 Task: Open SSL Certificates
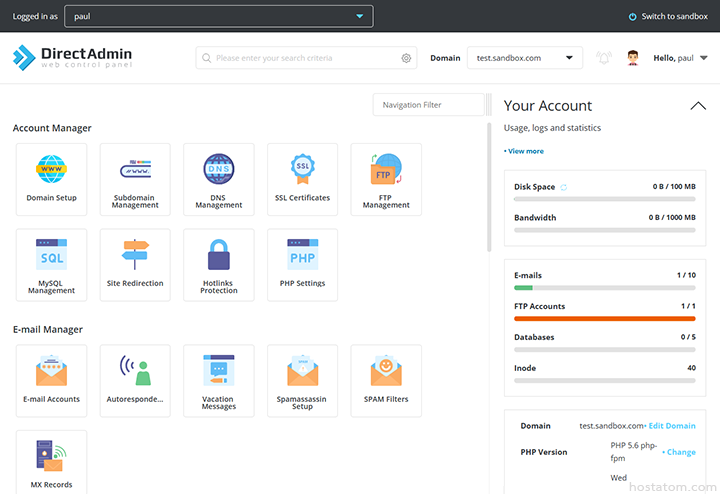click(302, 179)
